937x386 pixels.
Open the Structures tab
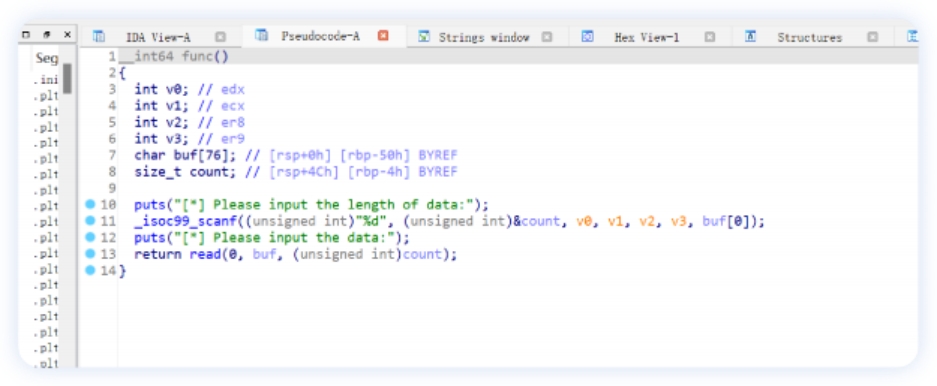[810, 37]
